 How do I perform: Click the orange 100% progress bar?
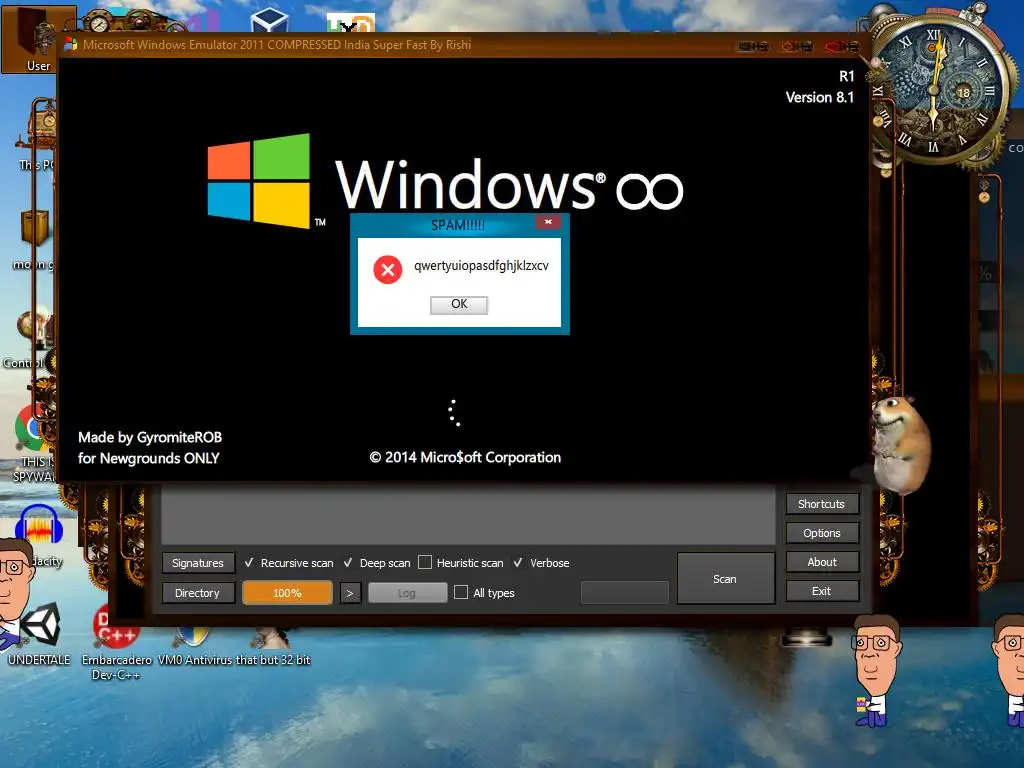(287, 593)
